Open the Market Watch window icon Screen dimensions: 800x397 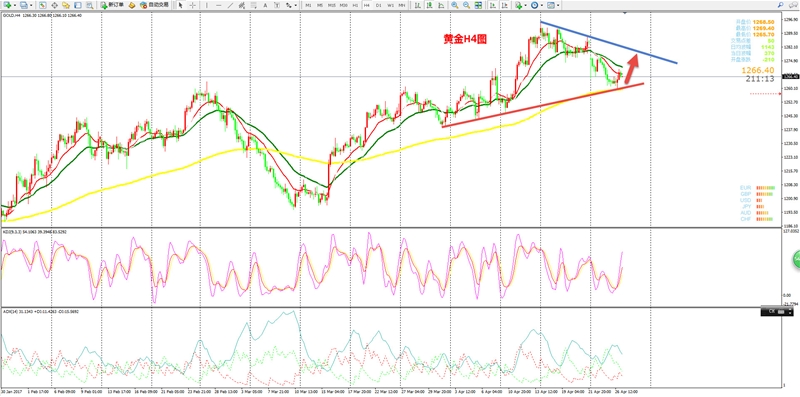coord(42,5)
